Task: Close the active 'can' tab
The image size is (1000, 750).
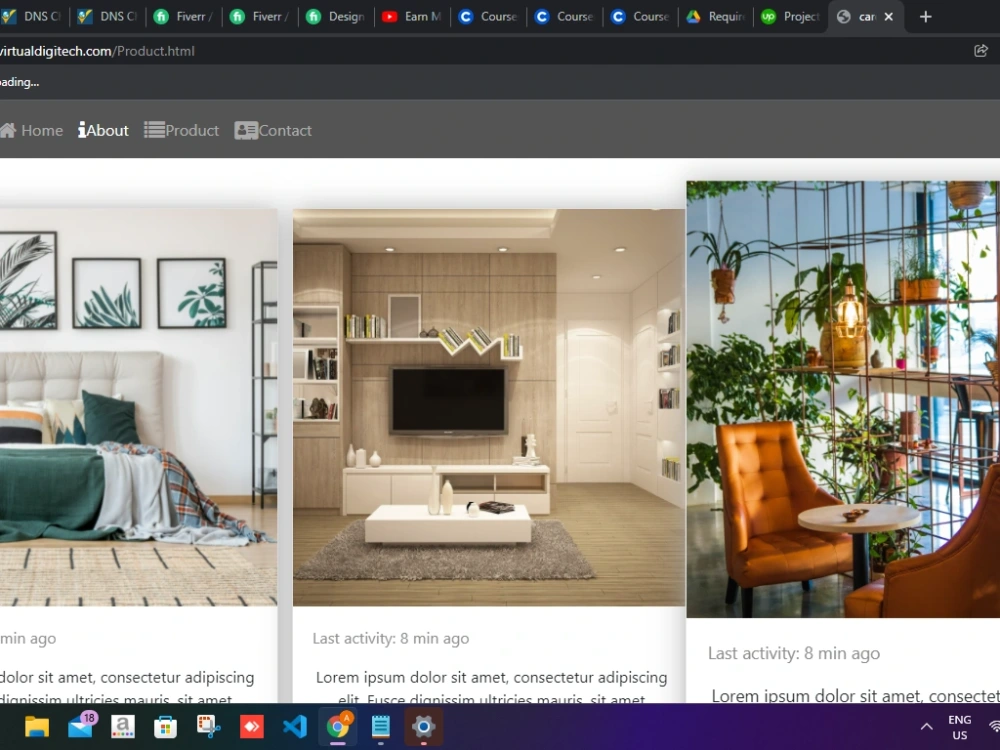Action: 888,17
